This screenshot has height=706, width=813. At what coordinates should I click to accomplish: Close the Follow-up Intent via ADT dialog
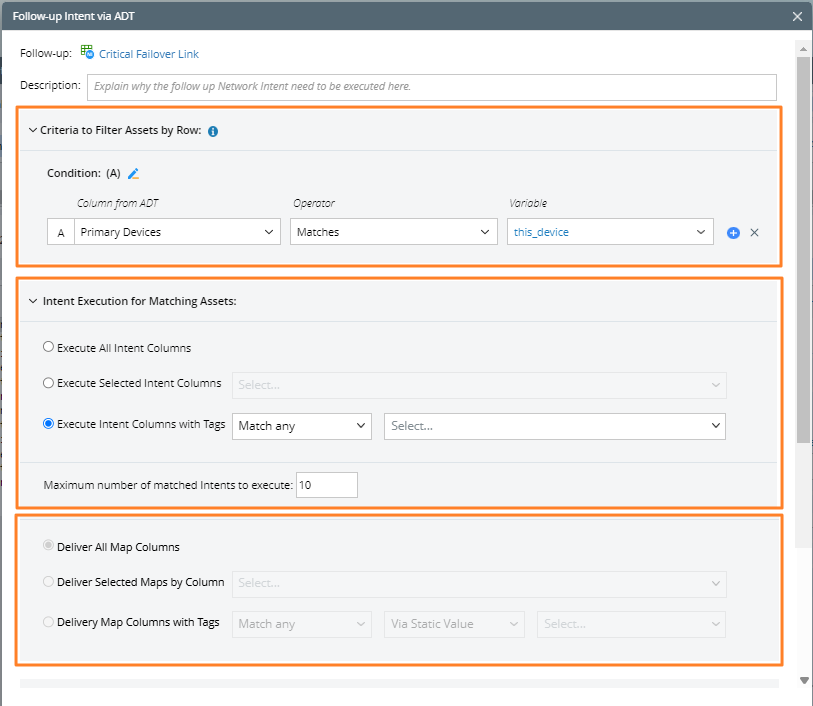tap(797, 16)
